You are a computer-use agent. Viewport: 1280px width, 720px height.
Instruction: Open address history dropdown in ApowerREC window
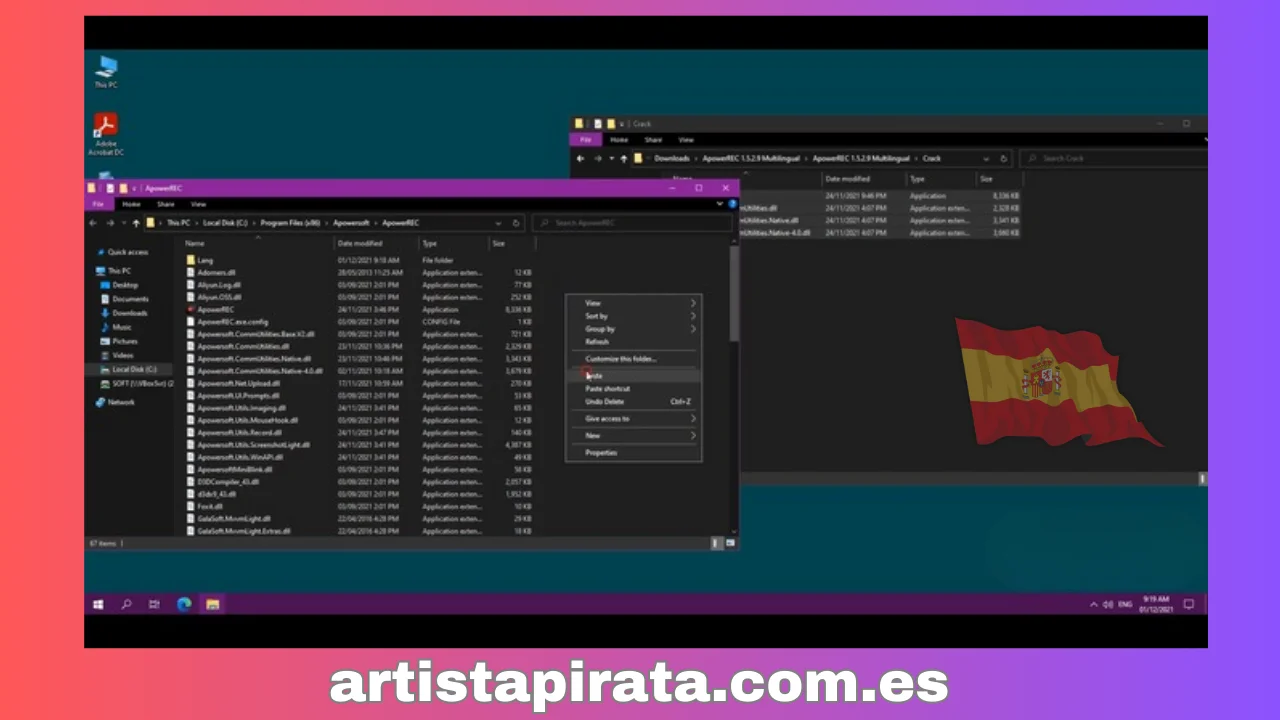pos(498,223)
